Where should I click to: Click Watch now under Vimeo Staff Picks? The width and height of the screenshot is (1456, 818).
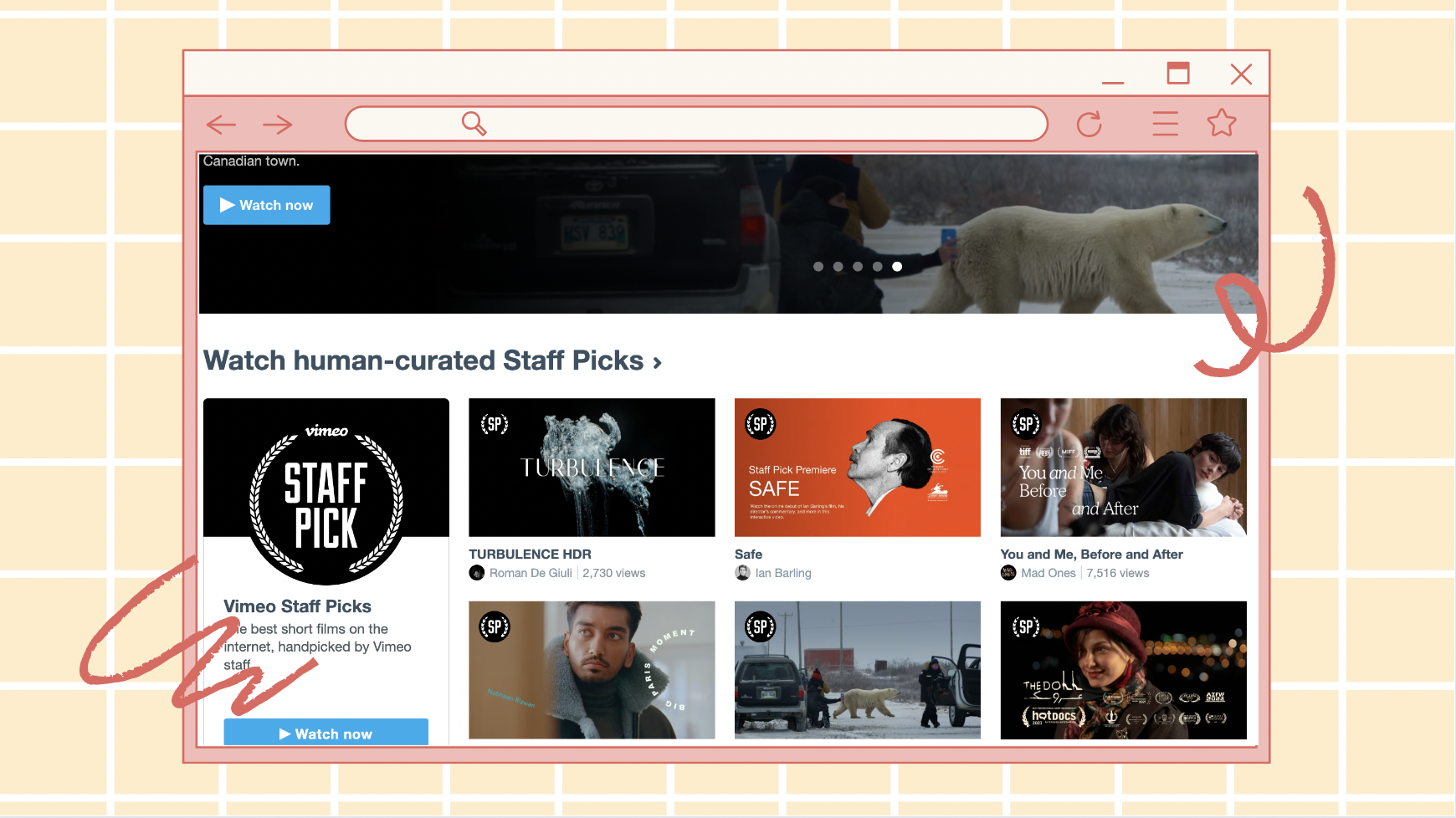(326, 733)
